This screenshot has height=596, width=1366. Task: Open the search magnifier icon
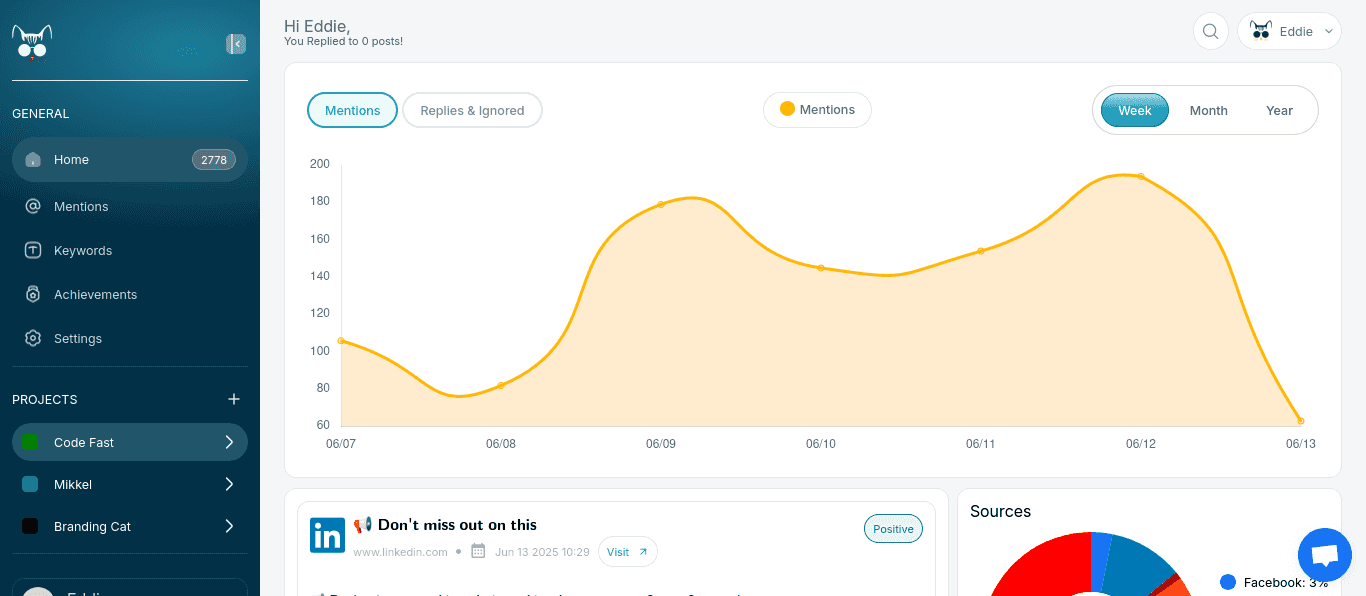[x=1210, y=31]
